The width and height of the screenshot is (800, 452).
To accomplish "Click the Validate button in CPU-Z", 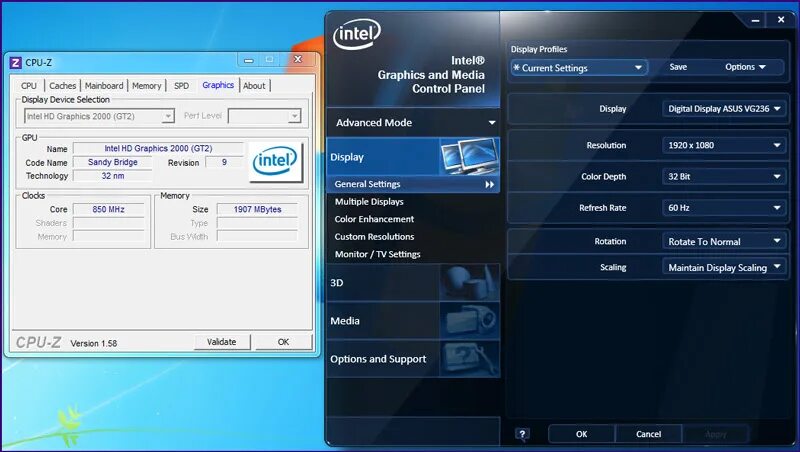I will coord(222,342).
